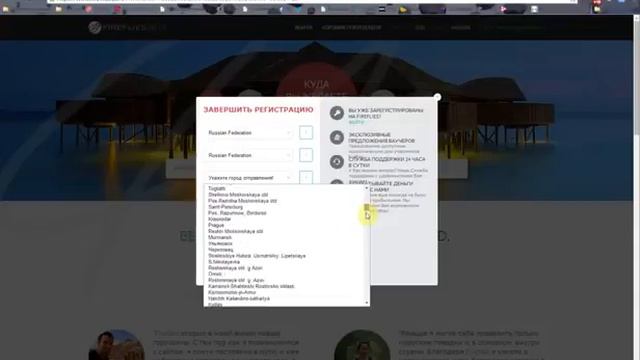This screenshot has width=640, height=360.
Task: Click the green 'войти' login link
Action: point(356,122)
